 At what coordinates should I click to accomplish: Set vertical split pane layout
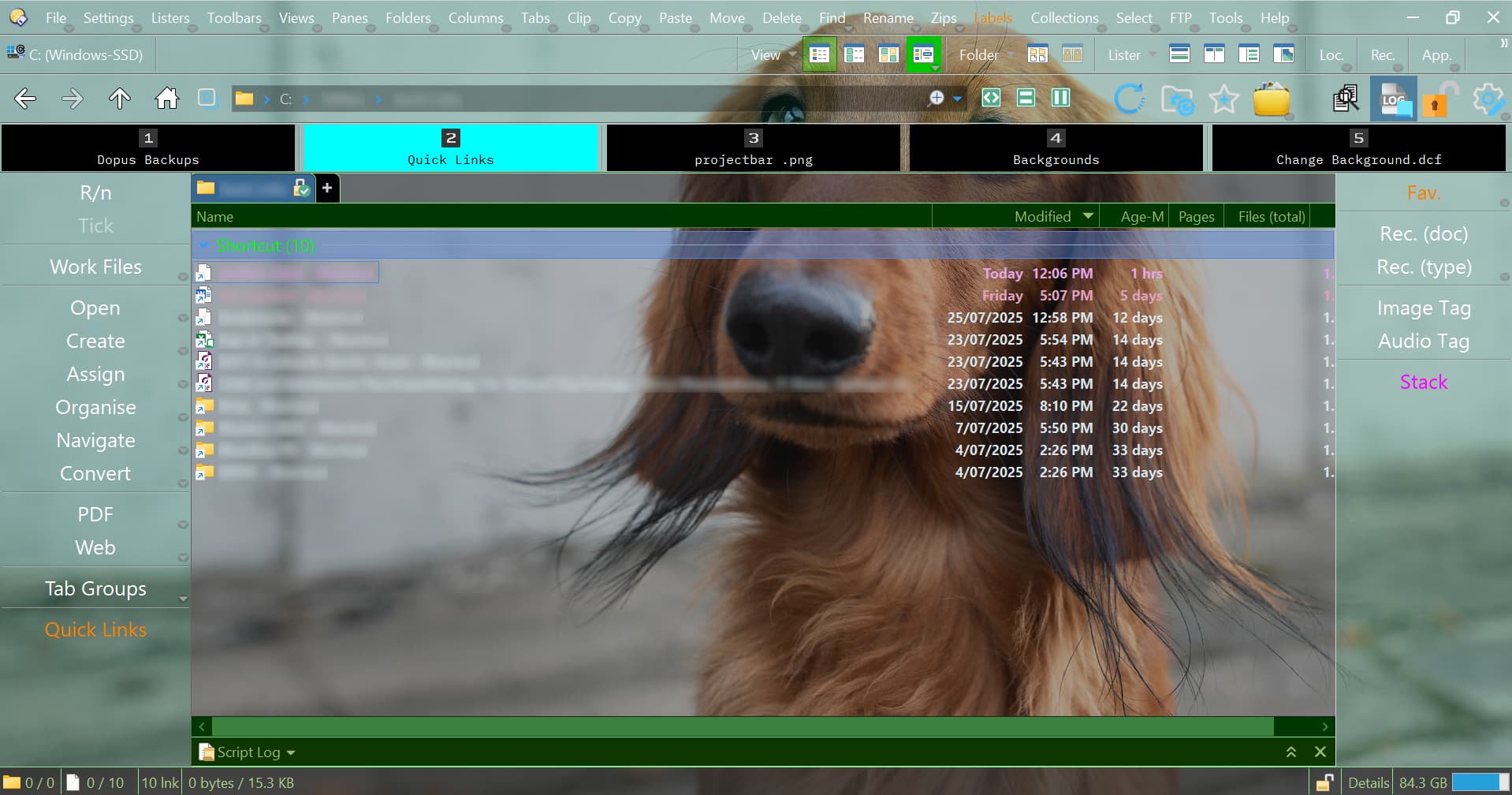(x=1060, y=98)
